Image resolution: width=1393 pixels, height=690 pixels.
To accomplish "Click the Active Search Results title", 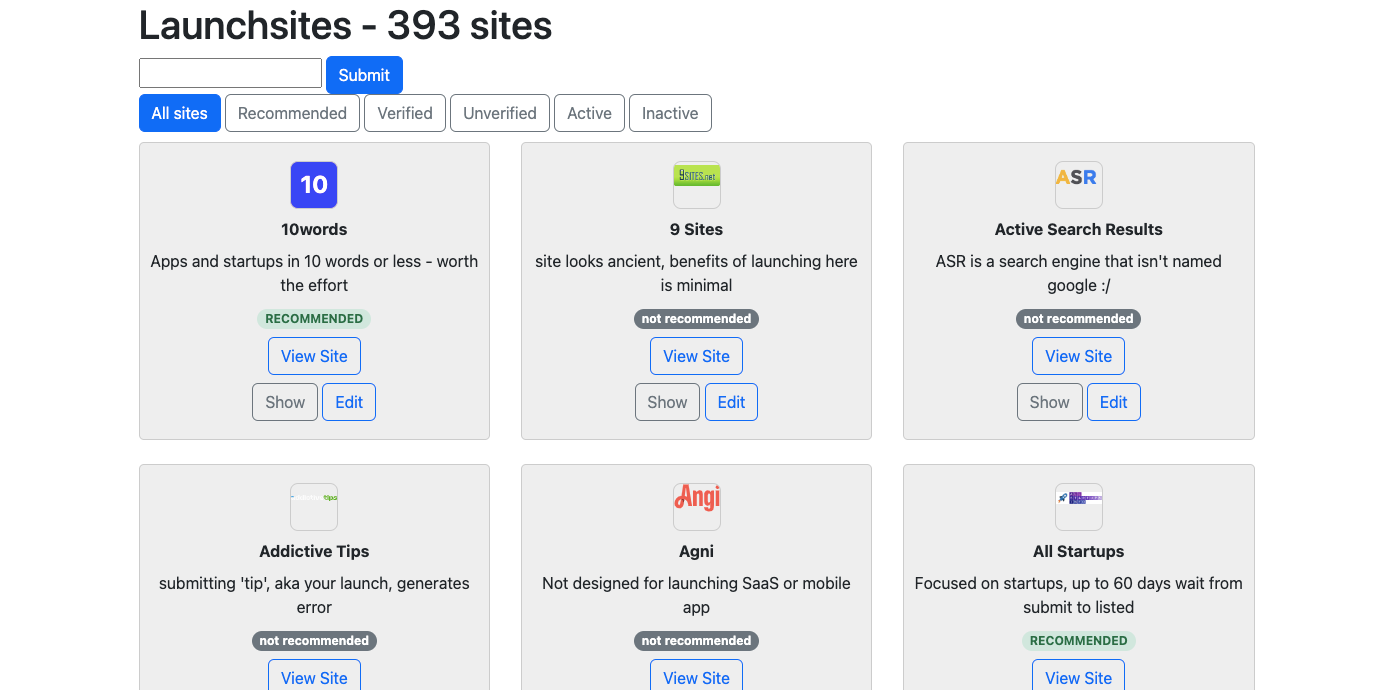I will [x=1078, y=229].
